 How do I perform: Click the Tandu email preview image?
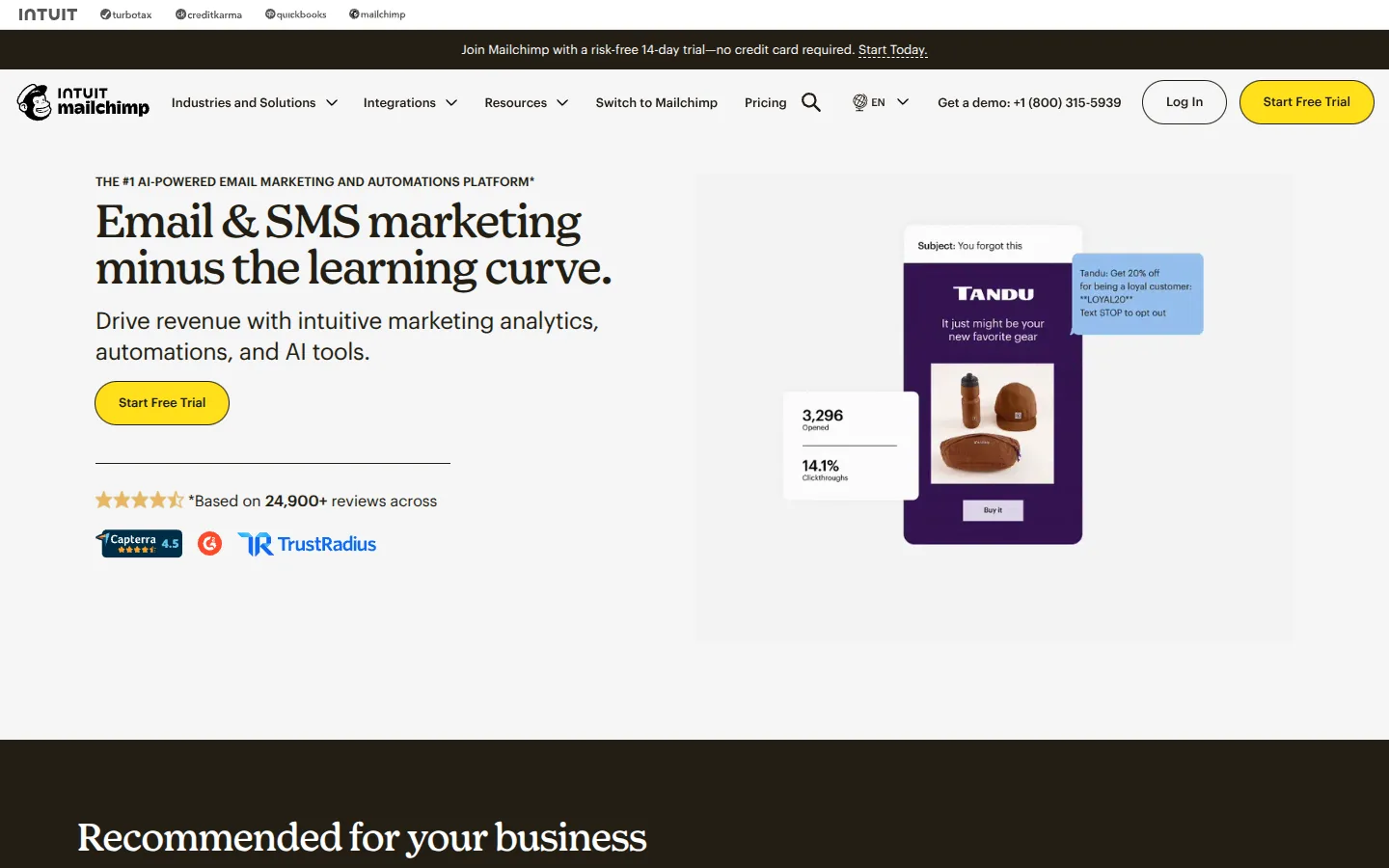993,385
